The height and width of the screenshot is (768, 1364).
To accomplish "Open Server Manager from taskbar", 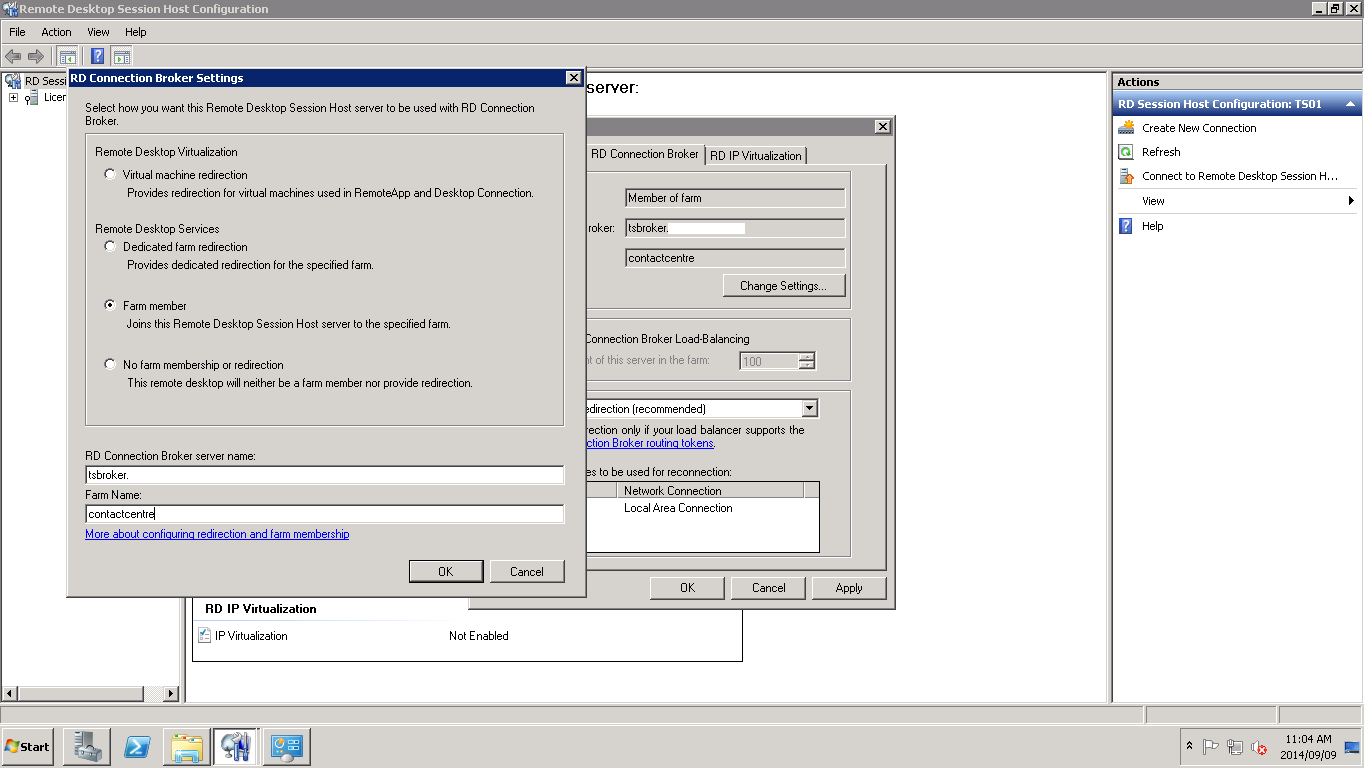I will point(86,746).
